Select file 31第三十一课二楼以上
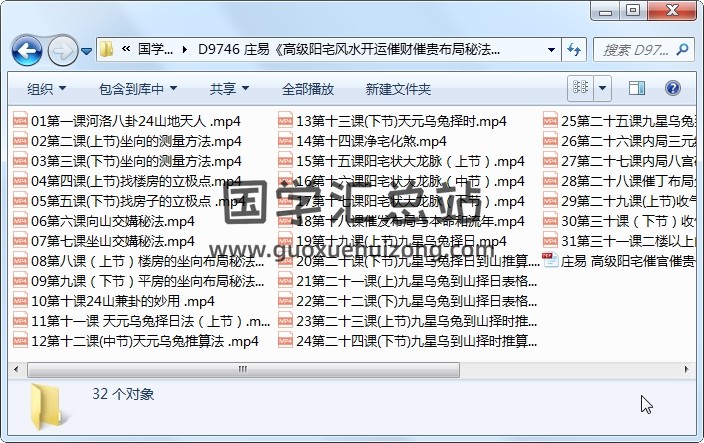The height and width of the screenshot is (443, 704). coord(619,241)
